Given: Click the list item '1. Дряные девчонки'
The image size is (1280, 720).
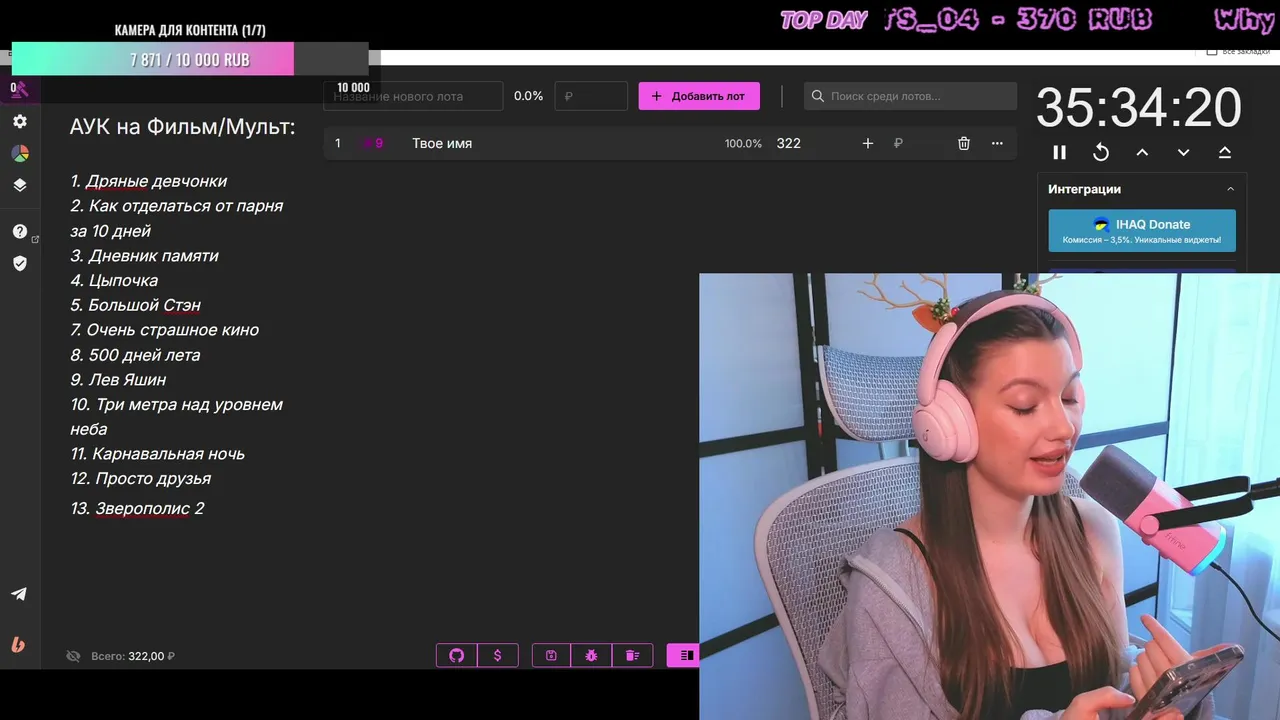Looking at the screenshot, I should click(149, 181).
